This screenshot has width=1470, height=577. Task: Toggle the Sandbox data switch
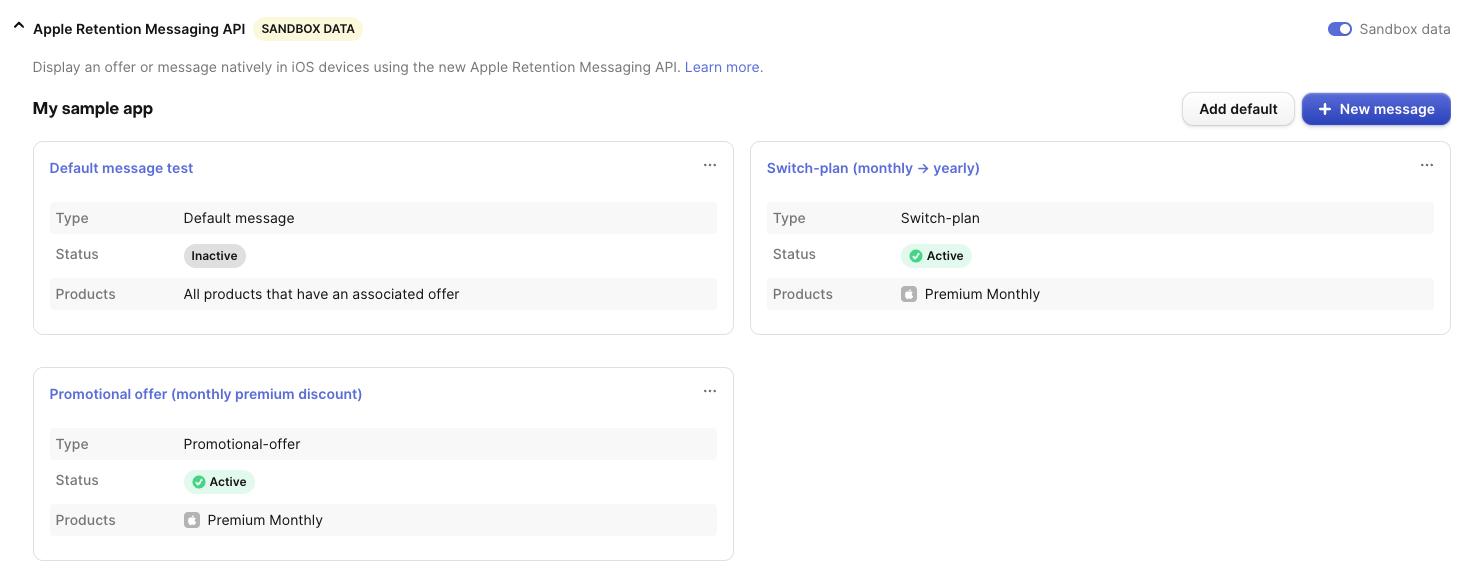click(1339, 29)
